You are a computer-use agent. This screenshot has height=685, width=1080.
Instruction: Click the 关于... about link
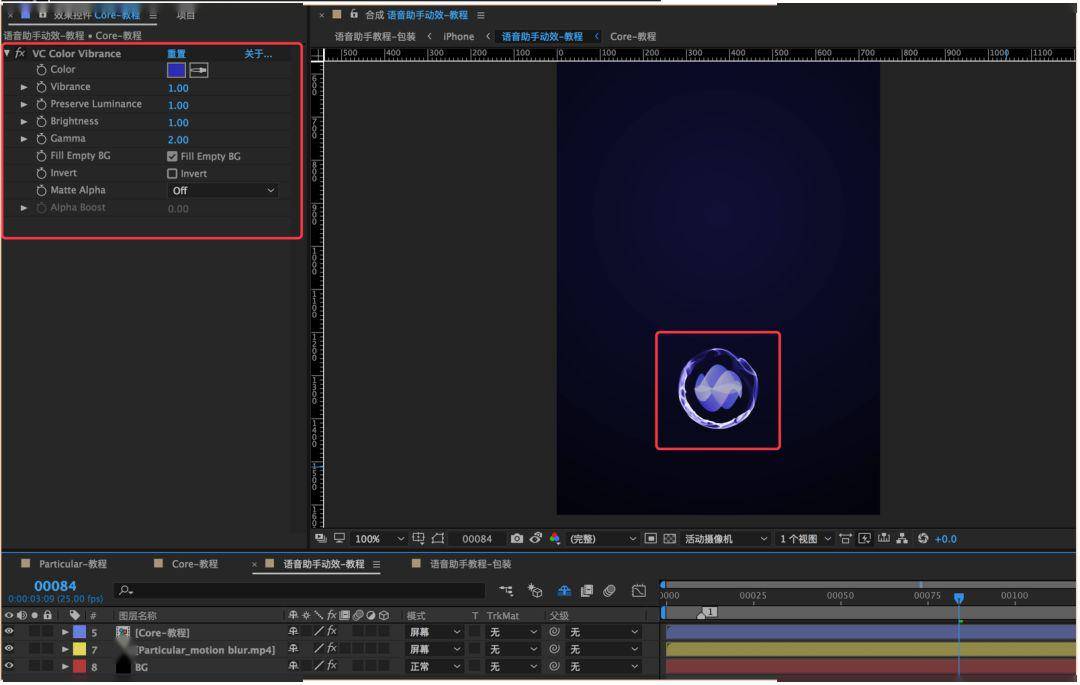pos(258,54)
